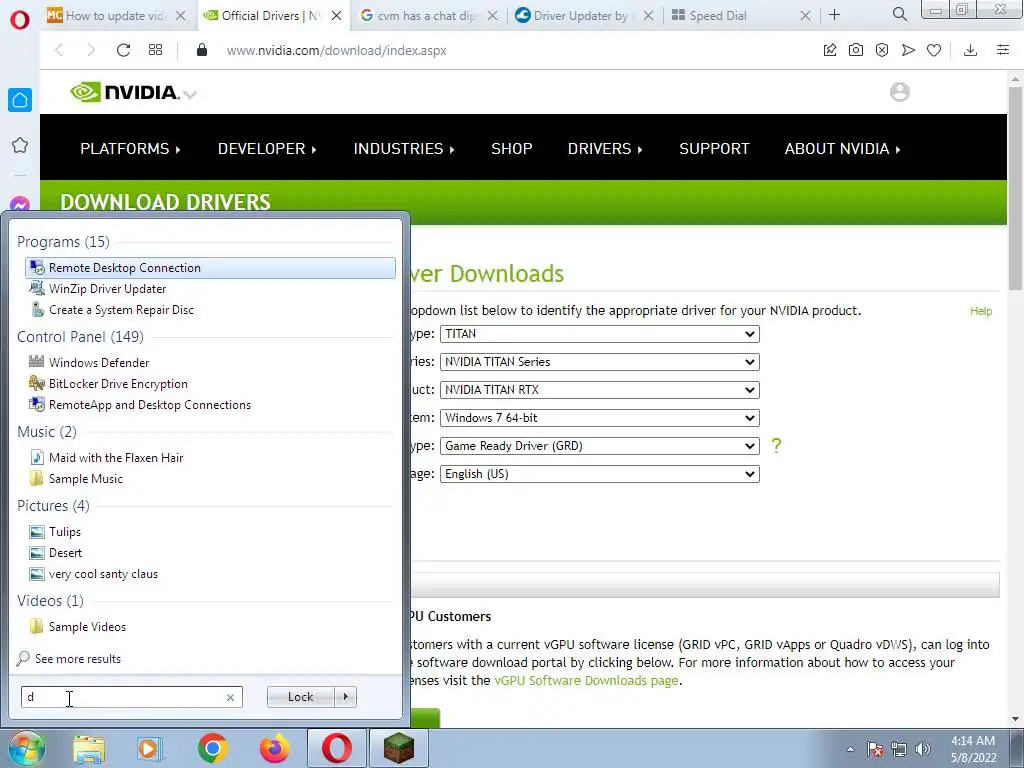Open Google Chrome from taskbar

pyautogui.click(x=212, y=748)
